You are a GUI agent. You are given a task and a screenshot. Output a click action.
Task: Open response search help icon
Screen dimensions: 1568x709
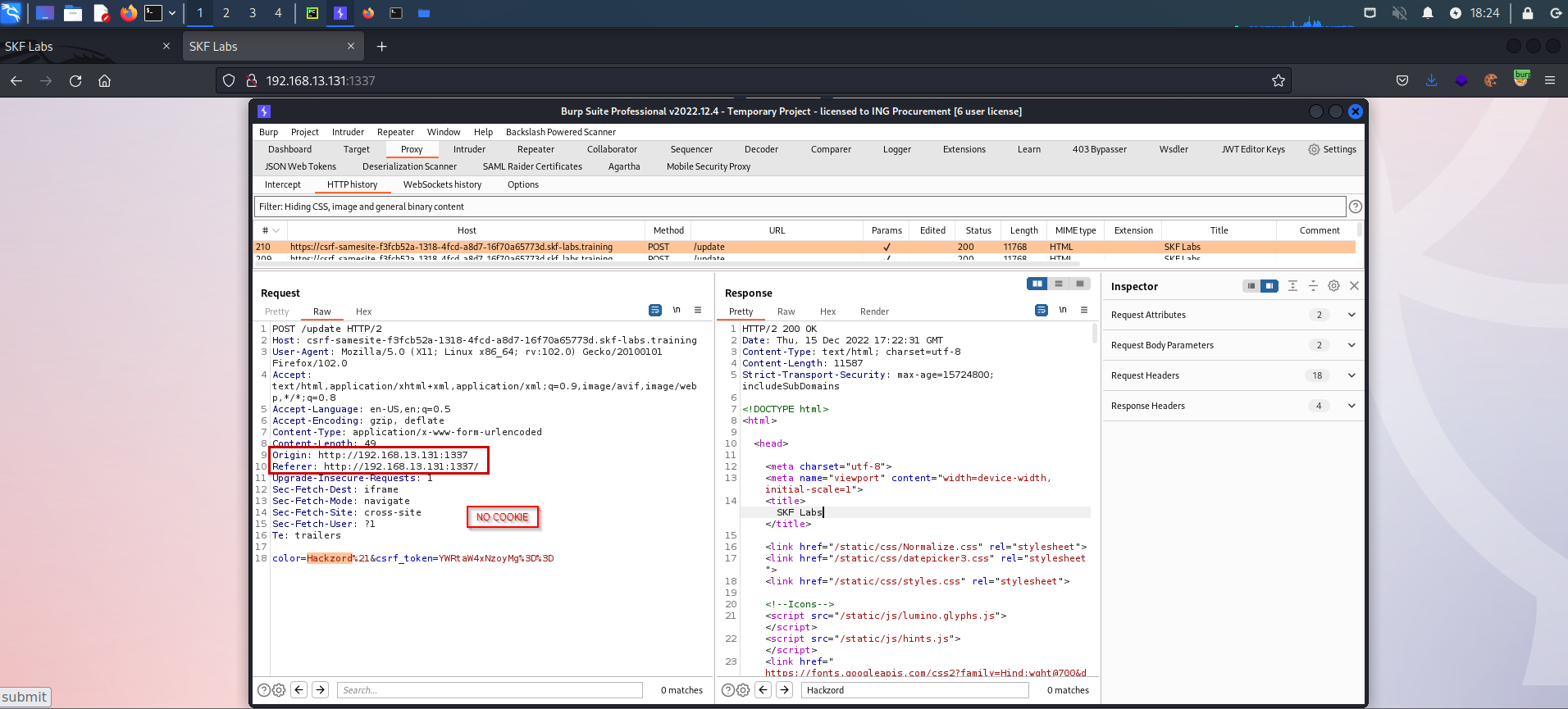(728, 690)
